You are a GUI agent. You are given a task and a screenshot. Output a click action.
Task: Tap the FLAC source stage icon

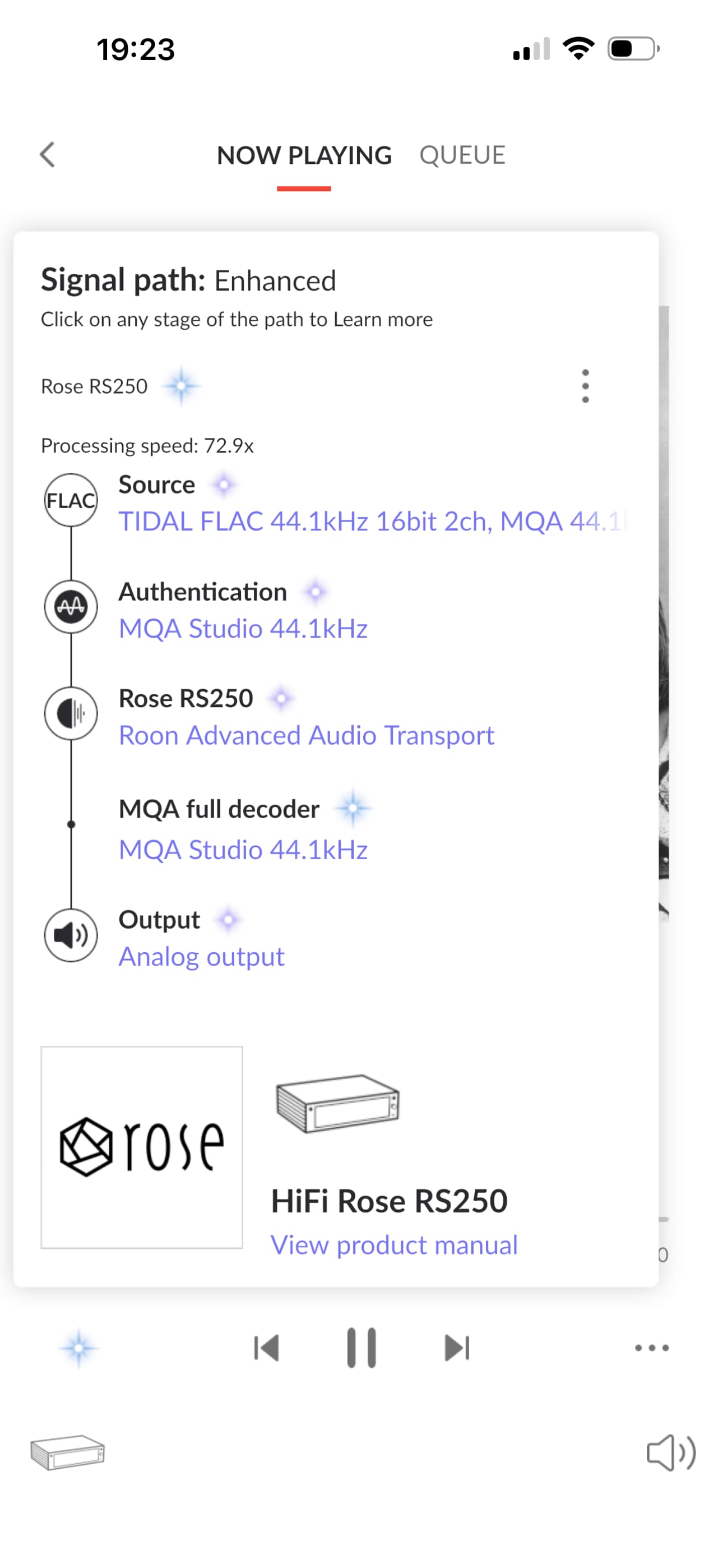pos(71,500)
